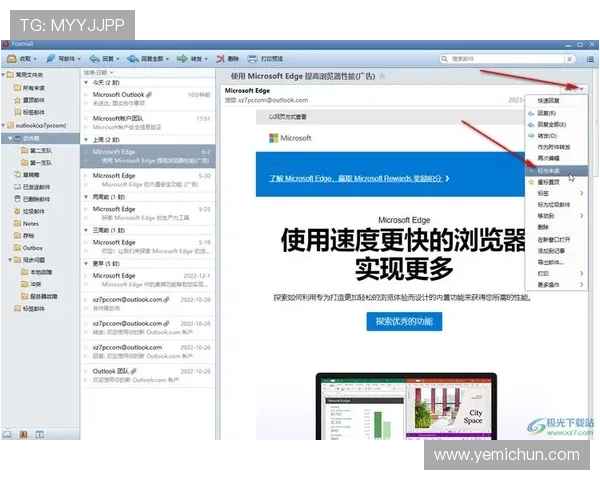Open the 移动到 submenu
Image resolution: width=600 pixels, height=480 pixels.
pos(556,216)
